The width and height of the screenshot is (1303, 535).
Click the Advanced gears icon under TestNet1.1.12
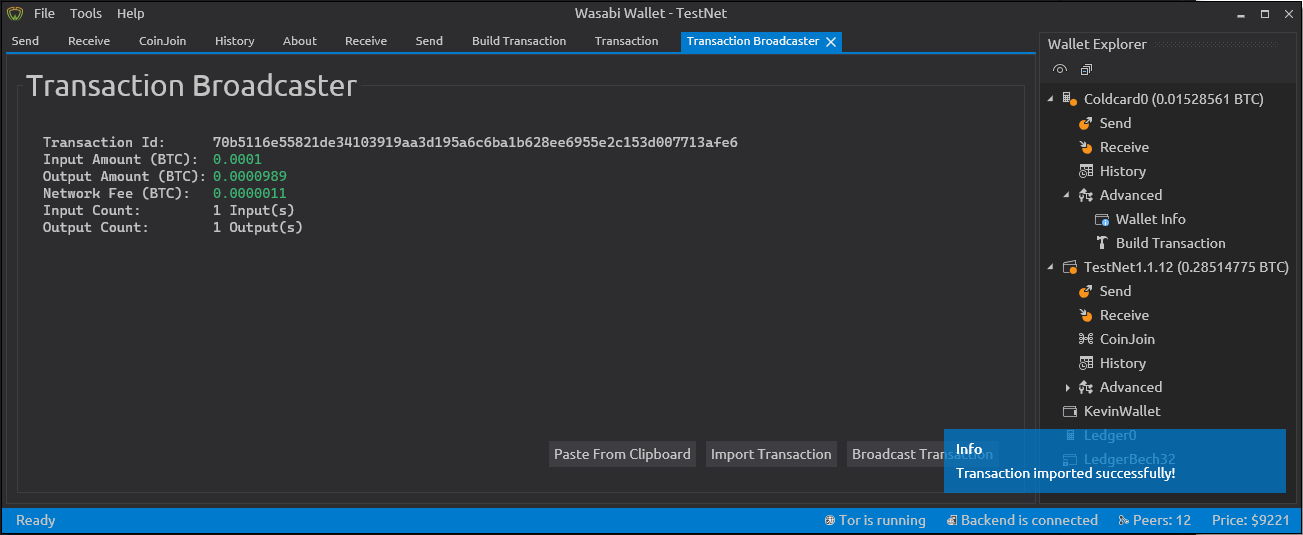coord(1087,387)
